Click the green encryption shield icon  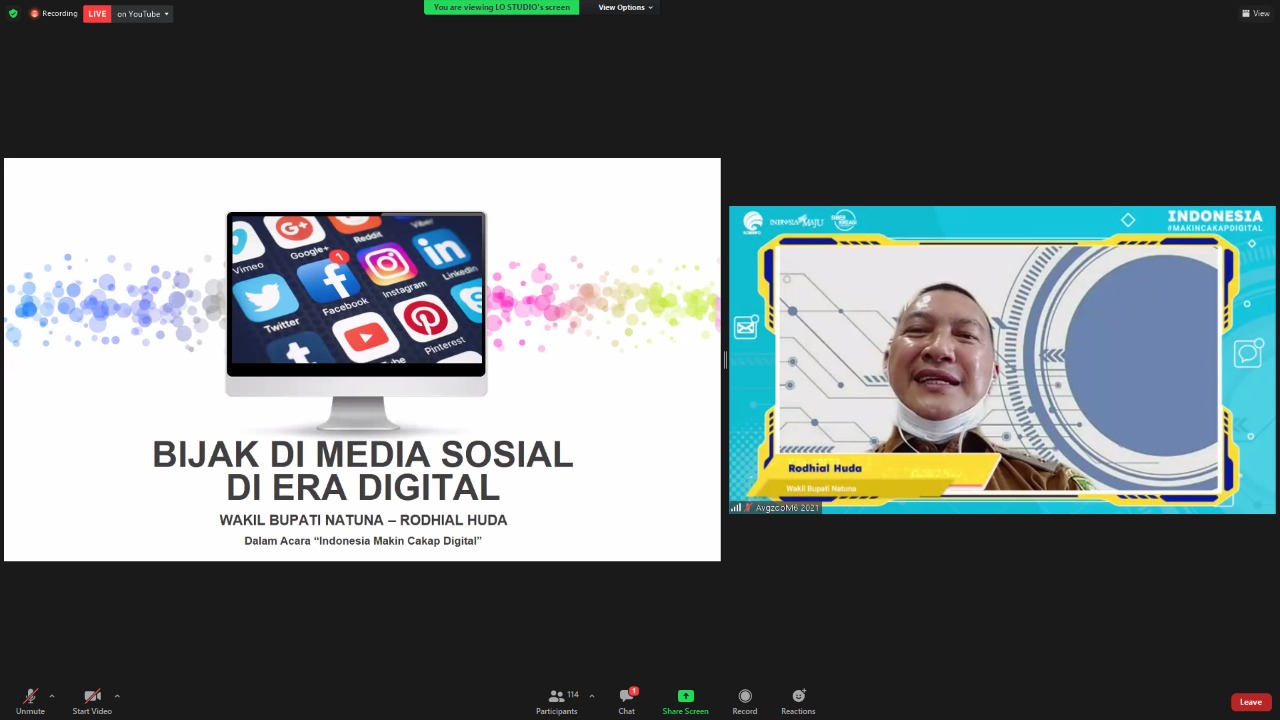click(x=13, y=13)
